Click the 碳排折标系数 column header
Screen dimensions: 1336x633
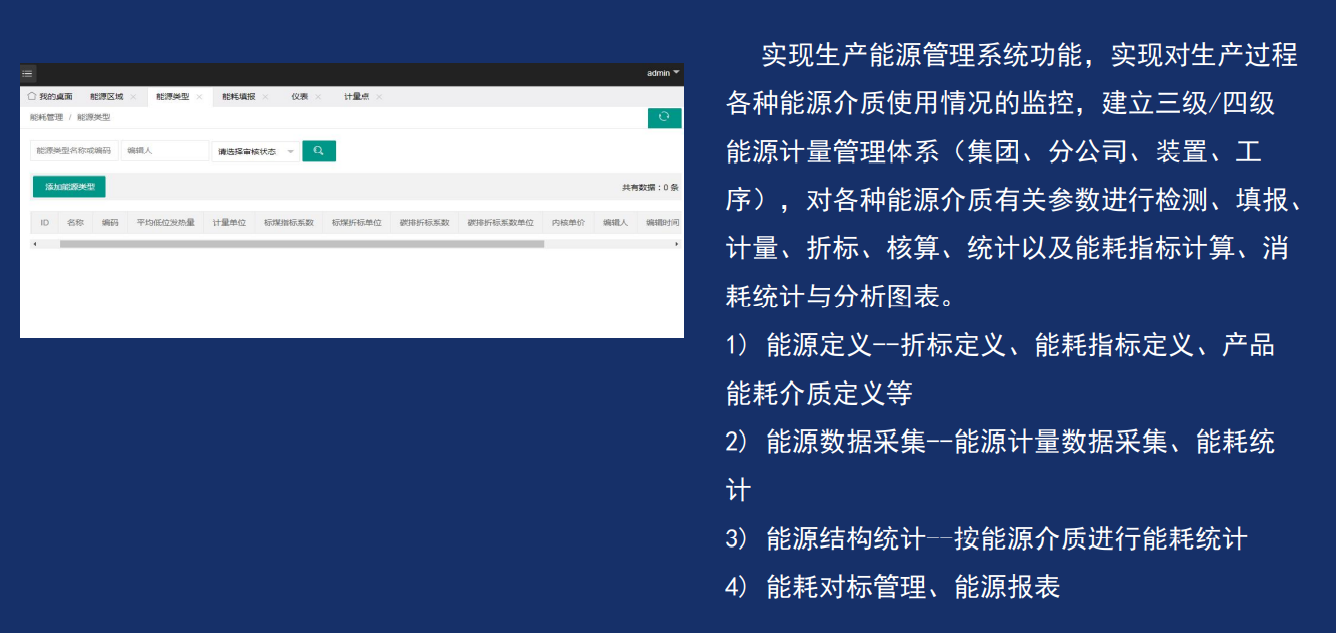pyautogui.click(x=424, y=223)
